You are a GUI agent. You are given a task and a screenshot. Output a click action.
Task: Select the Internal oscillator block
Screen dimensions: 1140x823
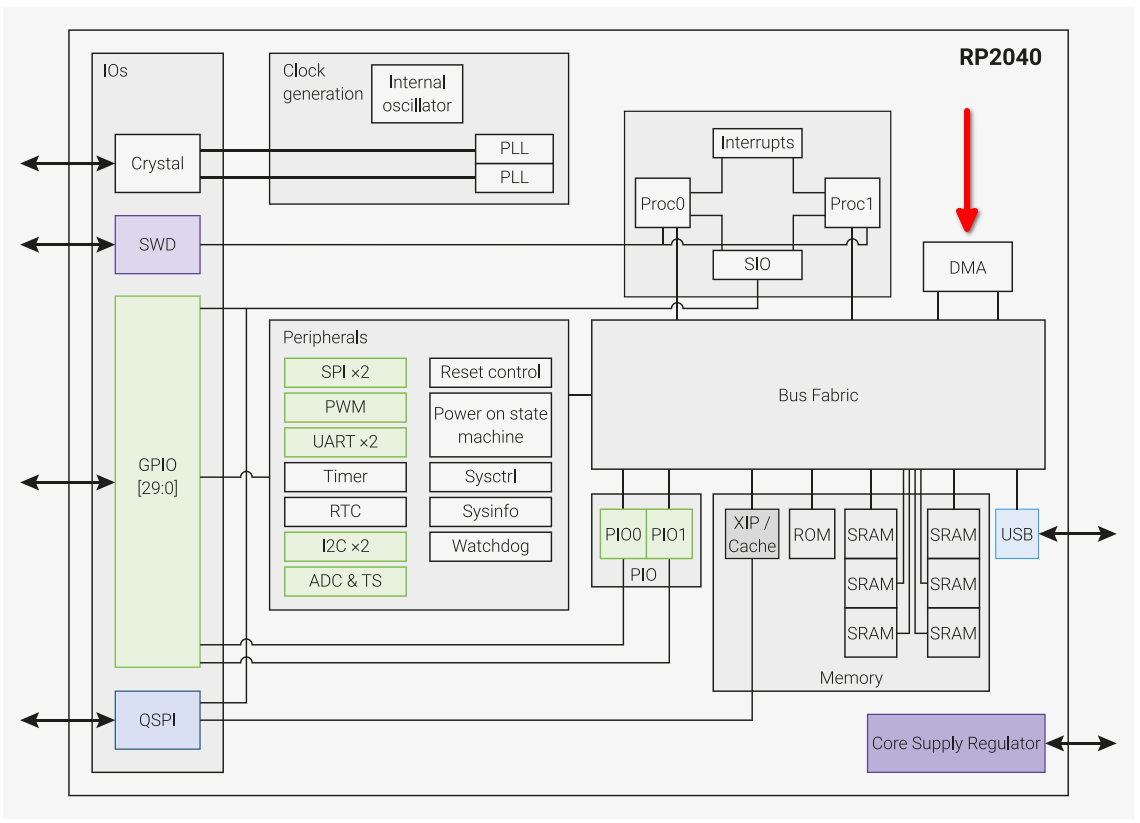coord(417,94)
